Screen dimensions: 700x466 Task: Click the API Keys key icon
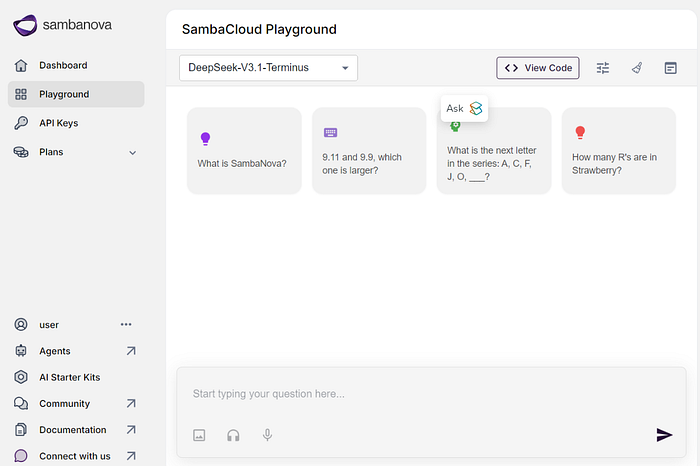(x=21, y=123)
